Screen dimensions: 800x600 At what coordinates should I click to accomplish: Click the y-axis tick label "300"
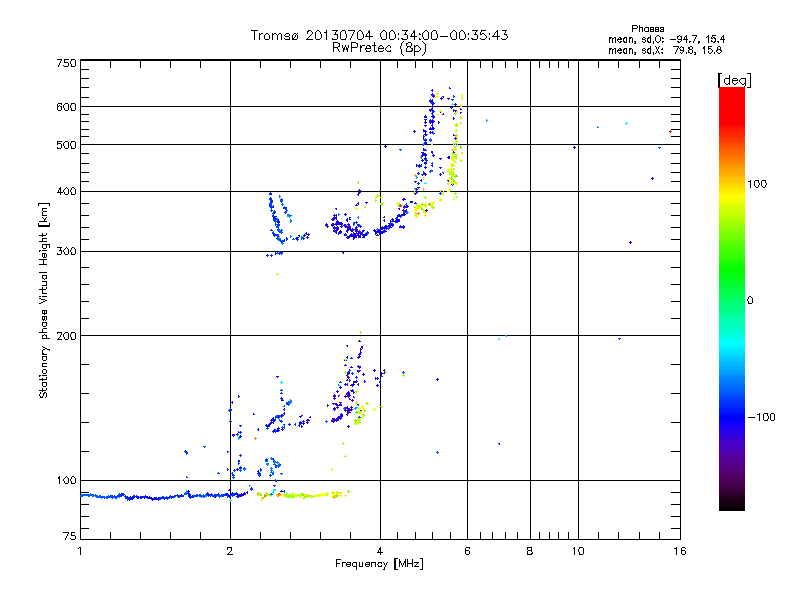point(66,251)
